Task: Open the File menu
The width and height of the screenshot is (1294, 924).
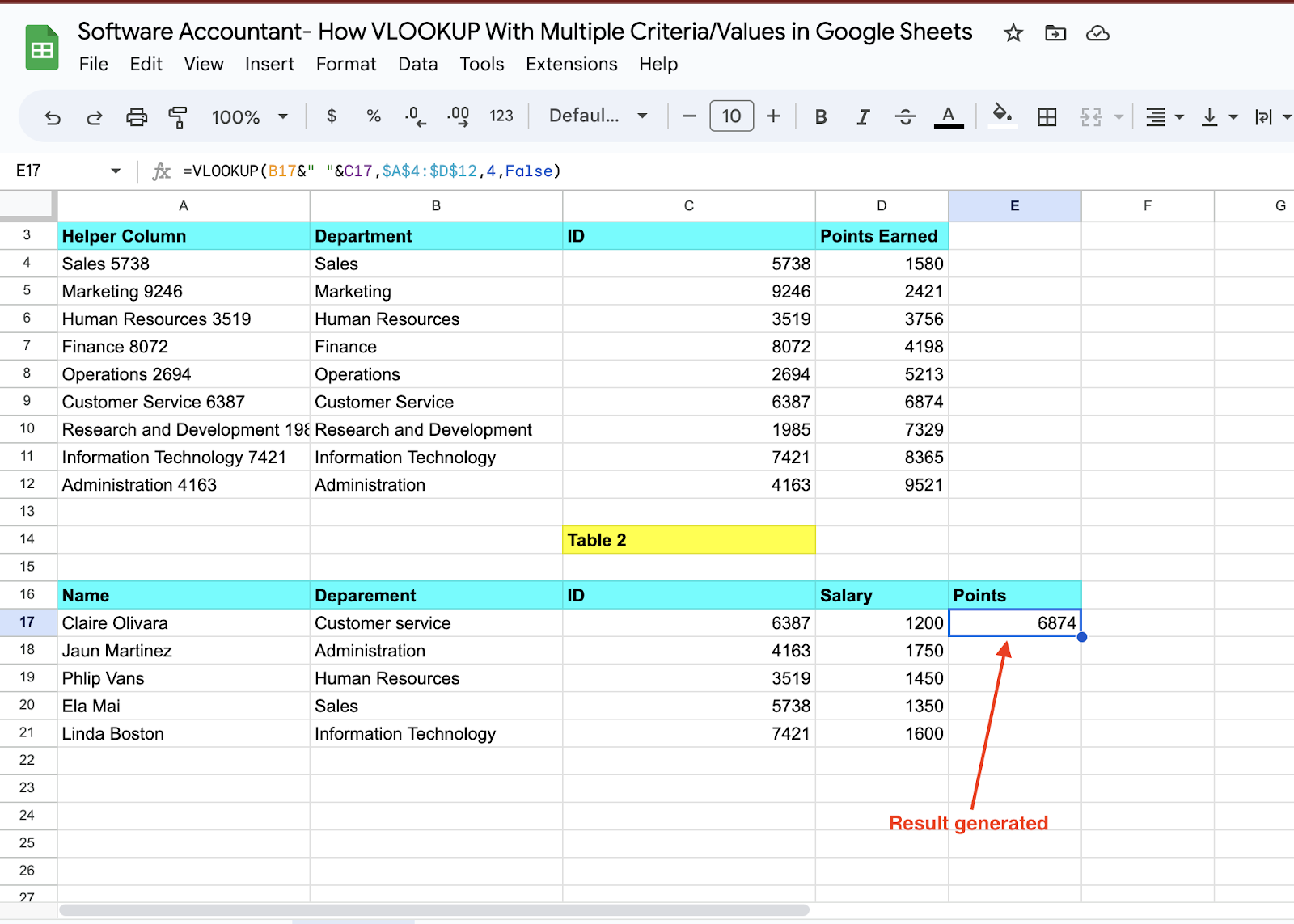Action: [94, 64]
